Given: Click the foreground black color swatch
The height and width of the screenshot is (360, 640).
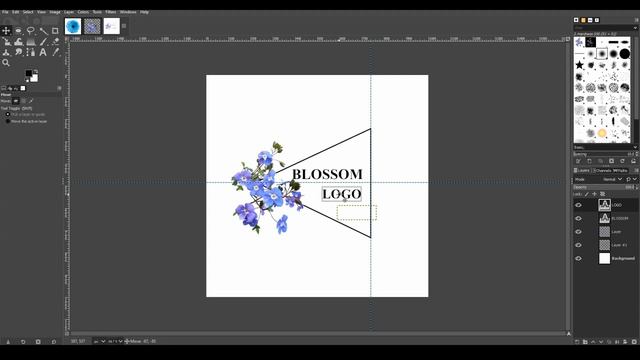Looking at the screenshot, I should [29, 73].
